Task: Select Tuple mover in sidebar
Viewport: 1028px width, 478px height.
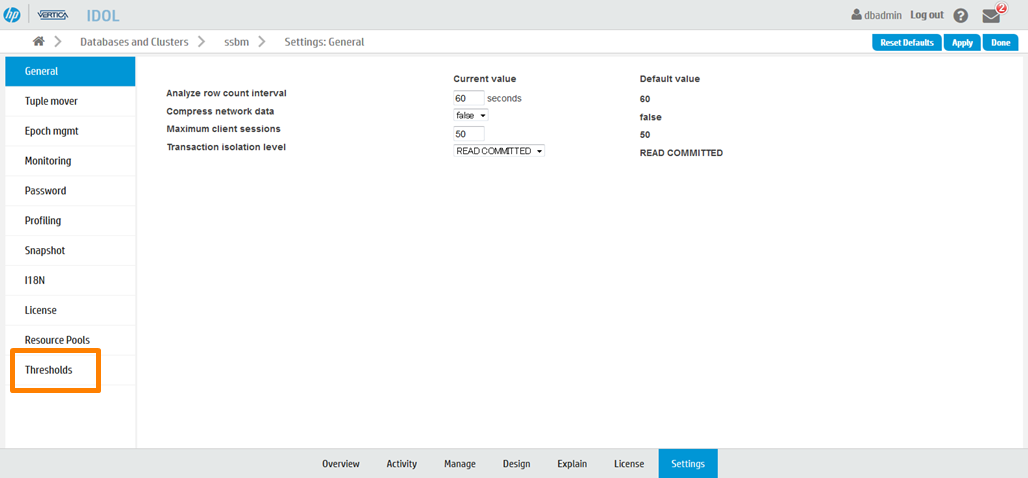Action: pyautogui.click(x=51, y=101)
